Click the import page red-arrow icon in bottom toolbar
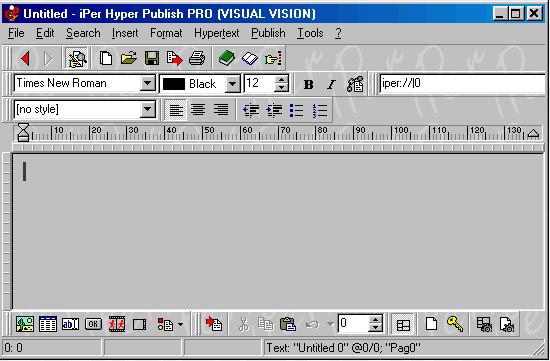550x361 pixels. click(214, 323)
